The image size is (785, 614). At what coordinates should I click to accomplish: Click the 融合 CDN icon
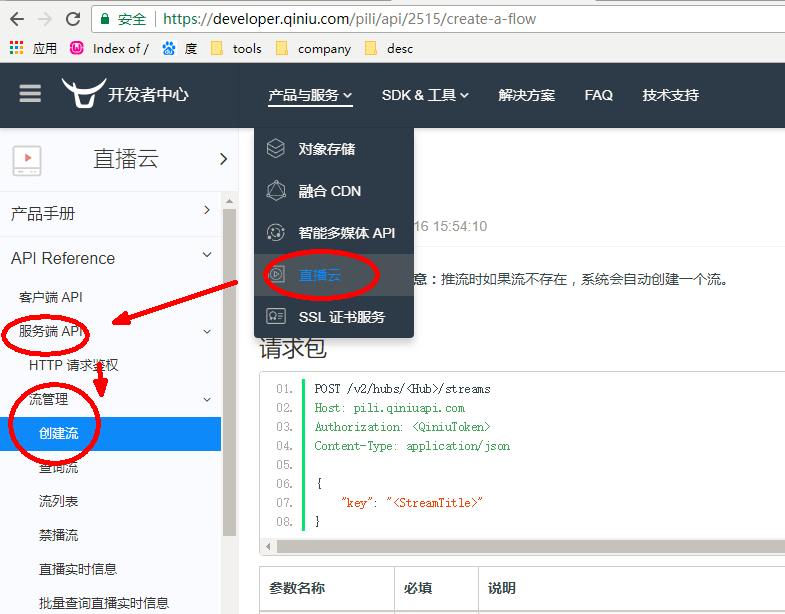(276, 191)
